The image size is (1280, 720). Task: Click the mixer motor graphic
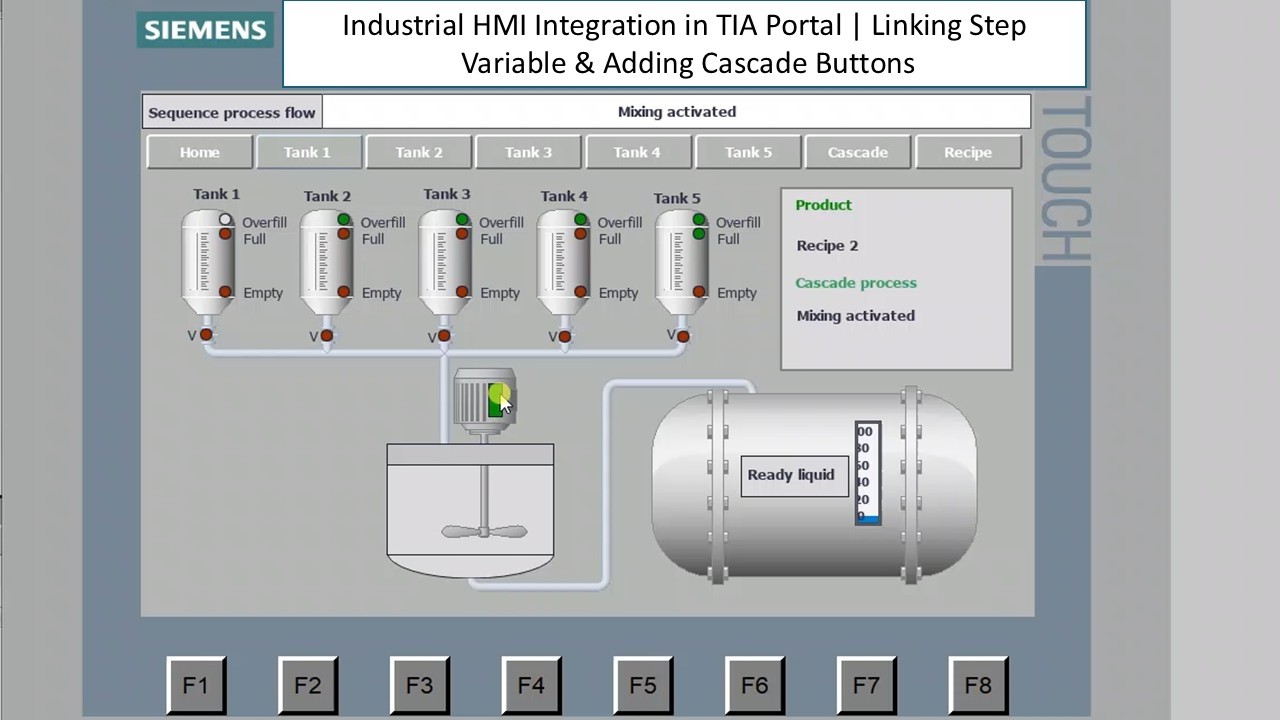(484, 400)
